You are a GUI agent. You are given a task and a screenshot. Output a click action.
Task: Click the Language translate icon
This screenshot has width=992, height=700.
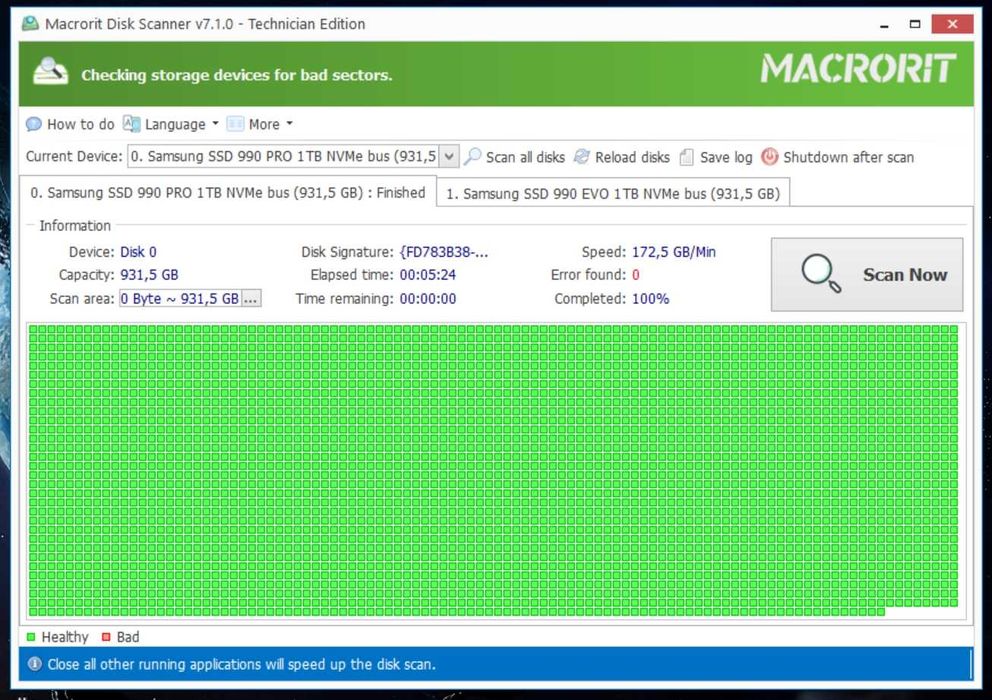(x=132, y=124)
